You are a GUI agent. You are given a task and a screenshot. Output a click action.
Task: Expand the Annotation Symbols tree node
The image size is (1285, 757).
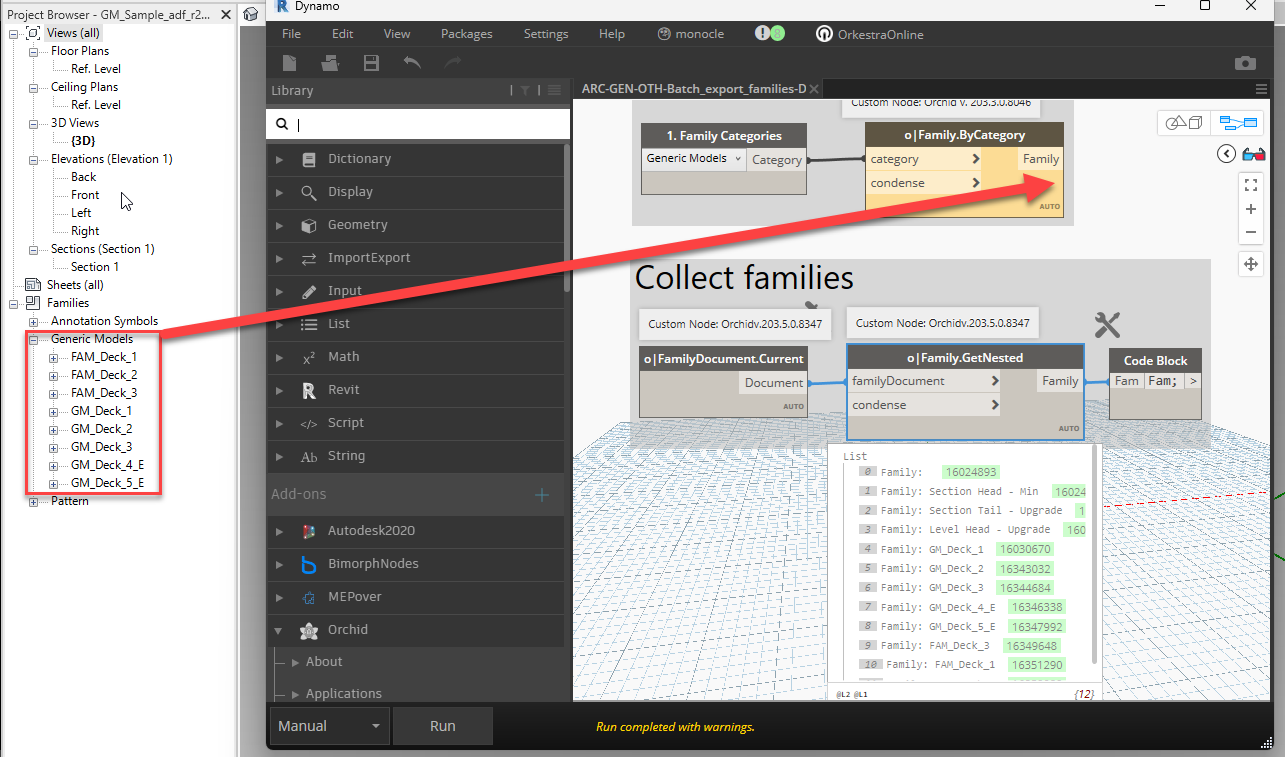point(33,321)
